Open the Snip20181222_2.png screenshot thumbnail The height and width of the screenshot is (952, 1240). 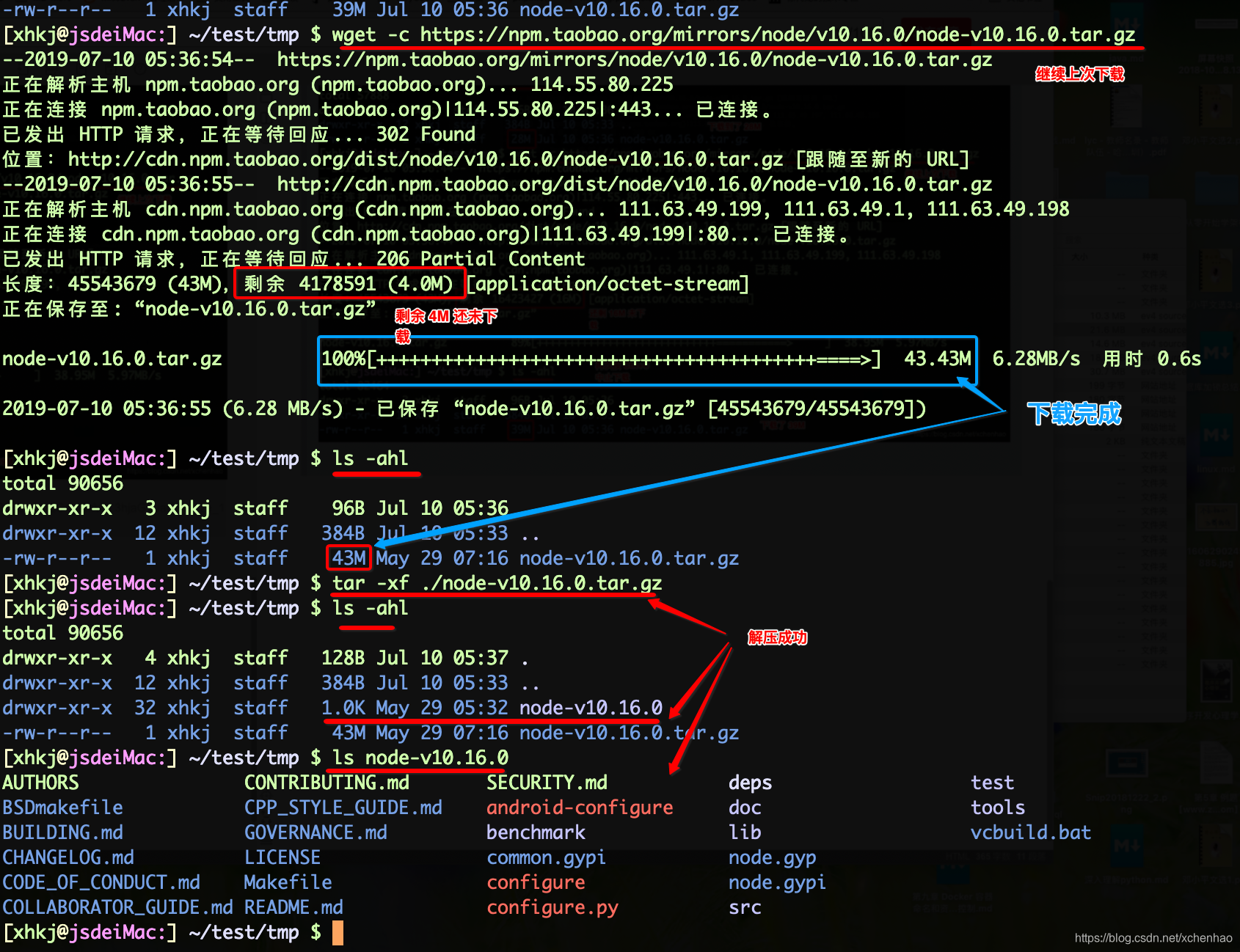(1126, 764)
